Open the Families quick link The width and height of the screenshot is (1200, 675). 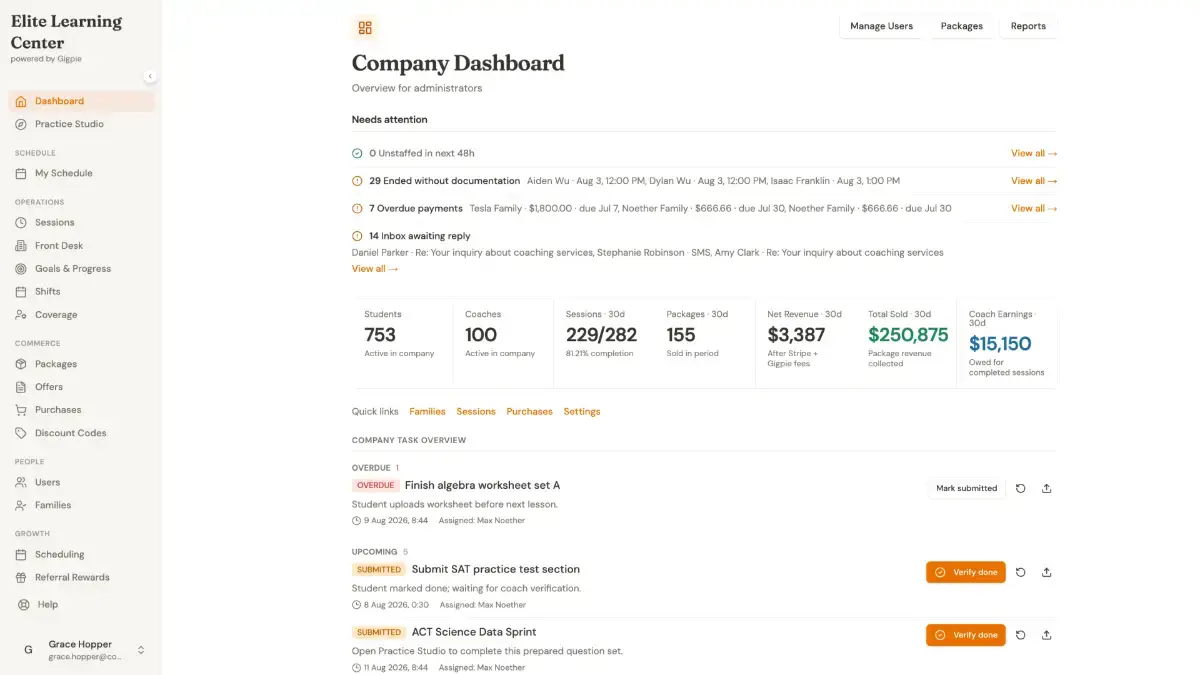[x=427, y=411]
